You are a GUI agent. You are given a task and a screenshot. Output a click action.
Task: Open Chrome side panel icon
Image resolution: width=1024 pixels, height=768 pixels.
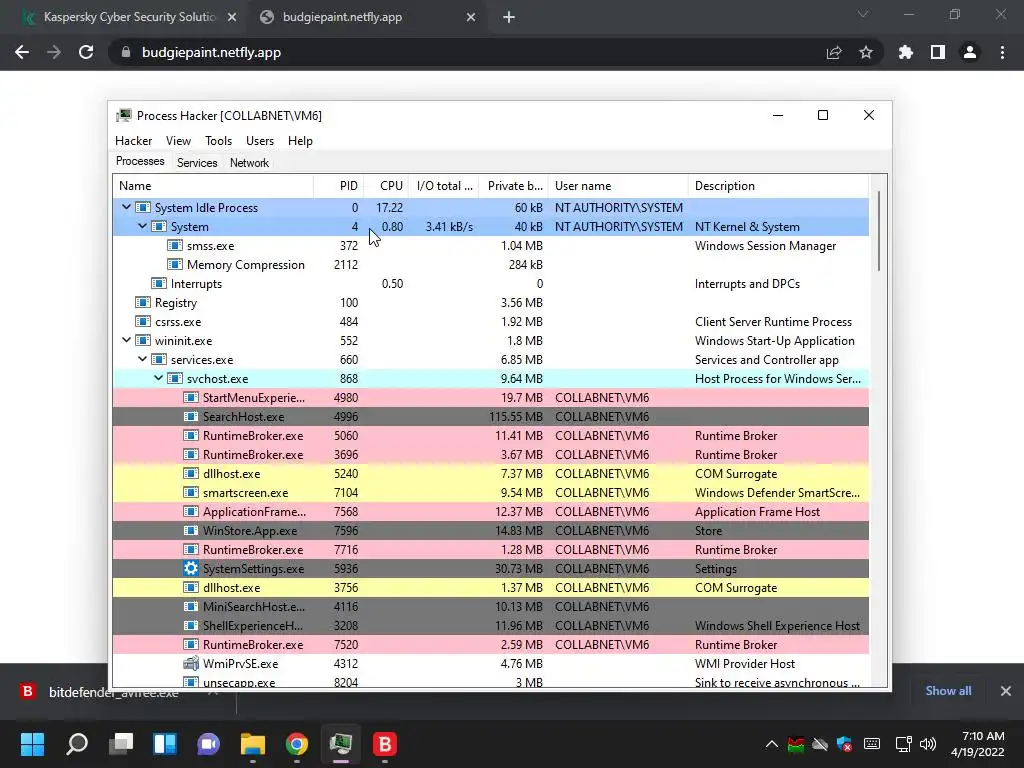938,52
